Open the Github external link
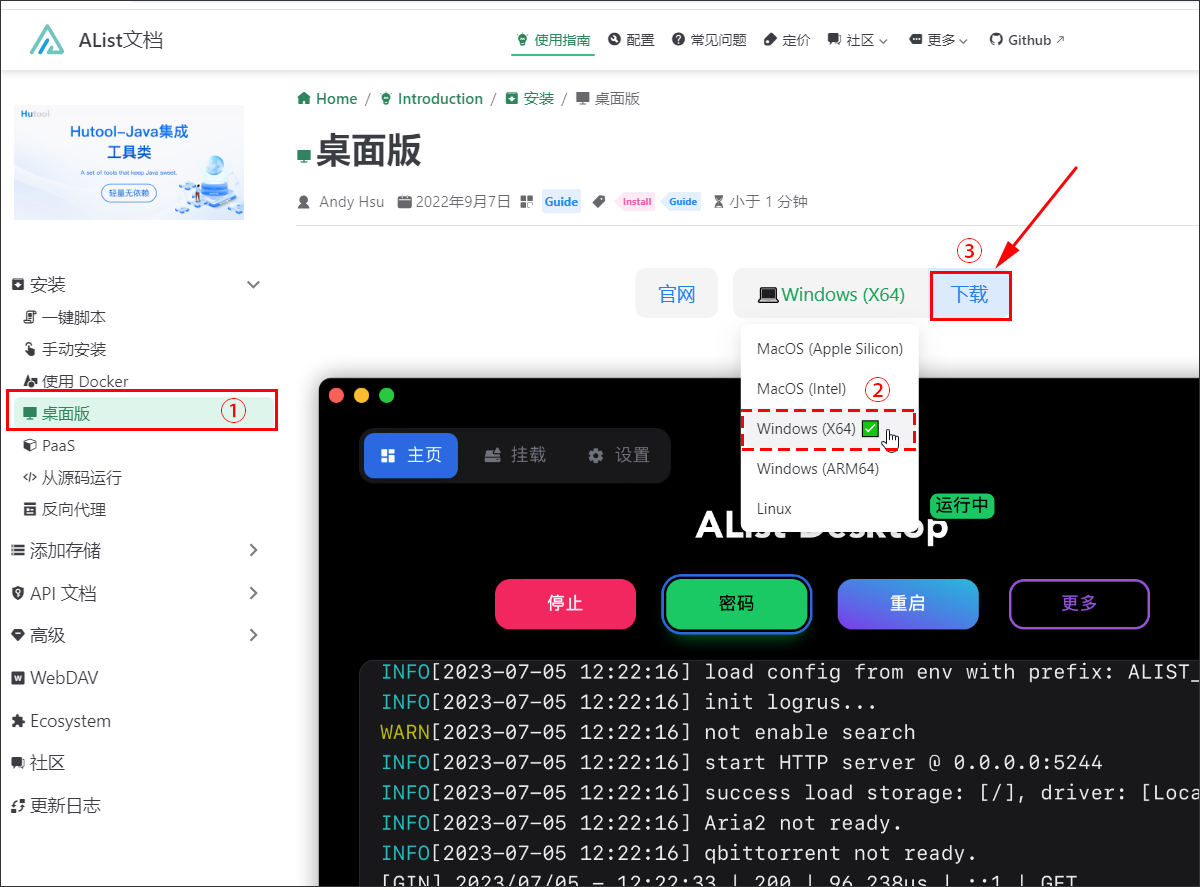This screenshot has height=887, width=1200. pos(1027,40)
